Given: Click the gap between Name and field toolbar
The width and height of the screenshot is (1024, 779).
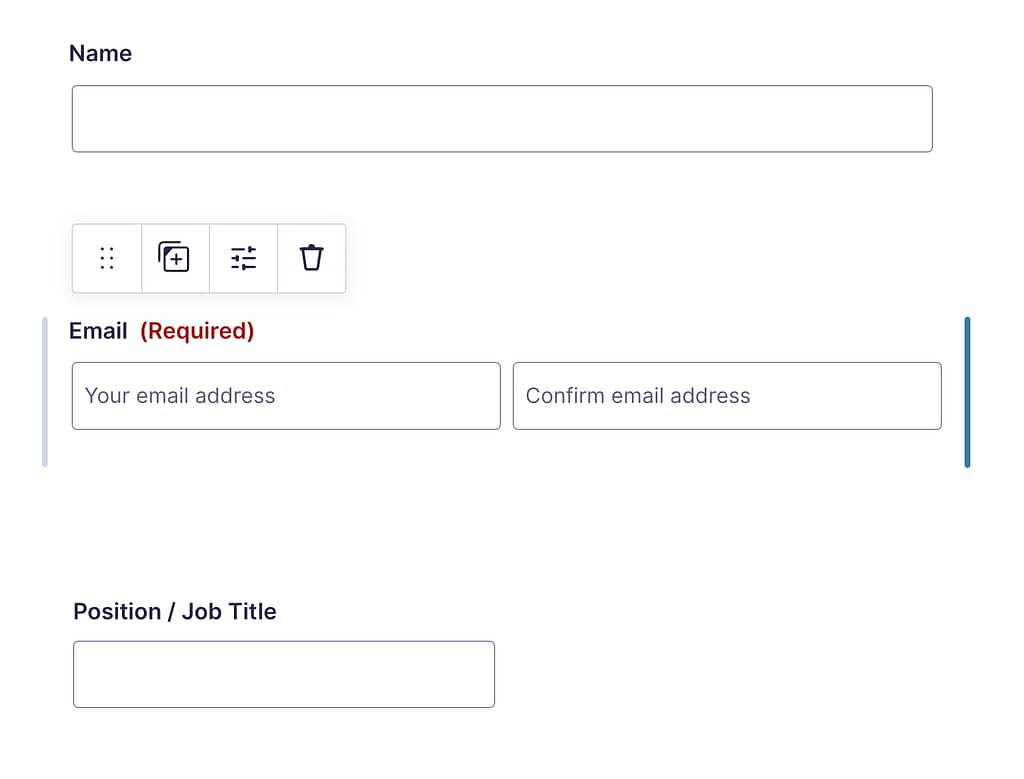Looking at the screenshot, I should click(502, 188).
